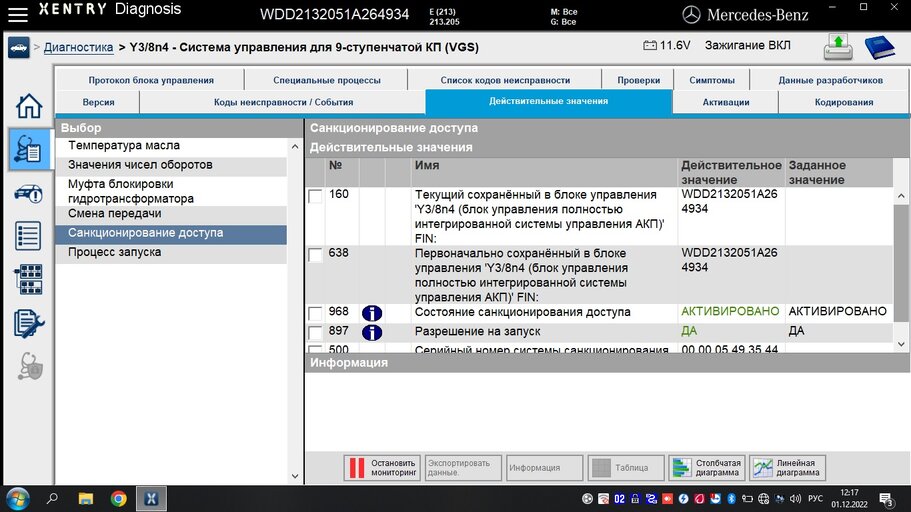Open the network globe tray icon

[x=763, y=499]
